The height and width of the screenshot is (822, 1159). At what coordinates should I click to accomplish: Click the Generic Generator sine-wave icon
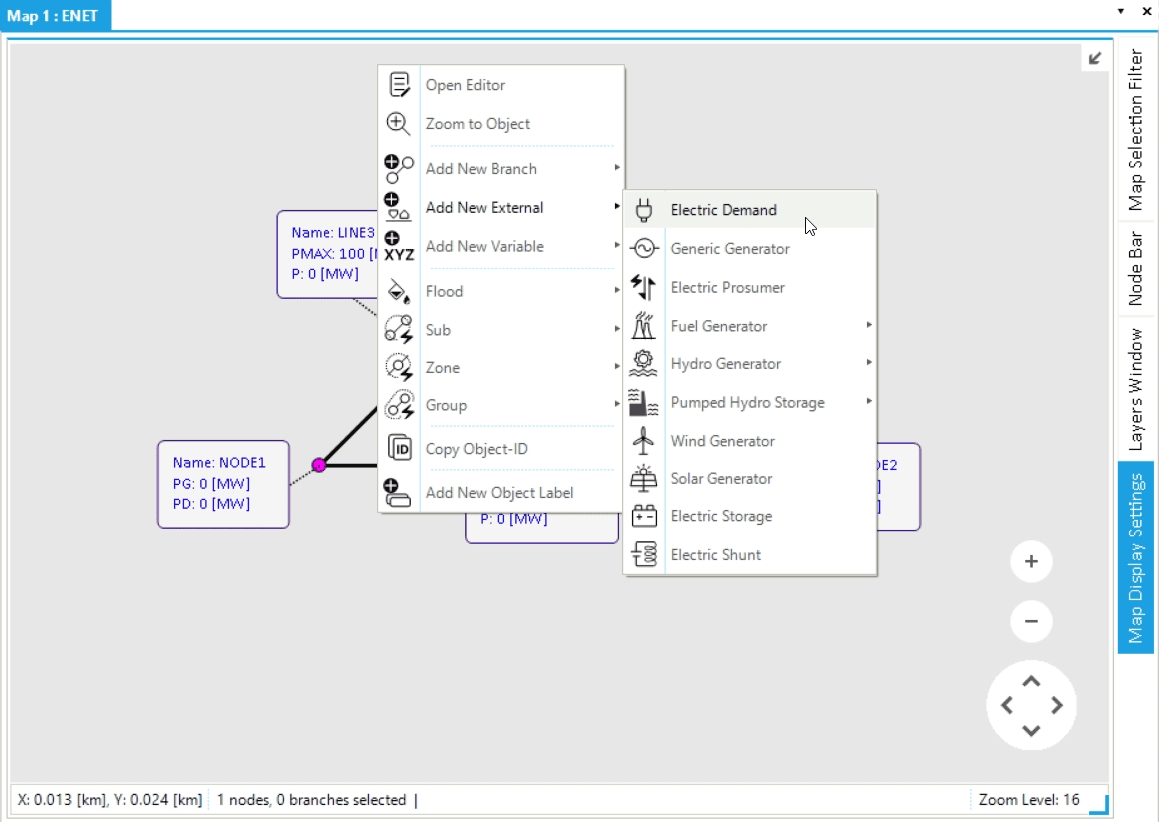644,249
